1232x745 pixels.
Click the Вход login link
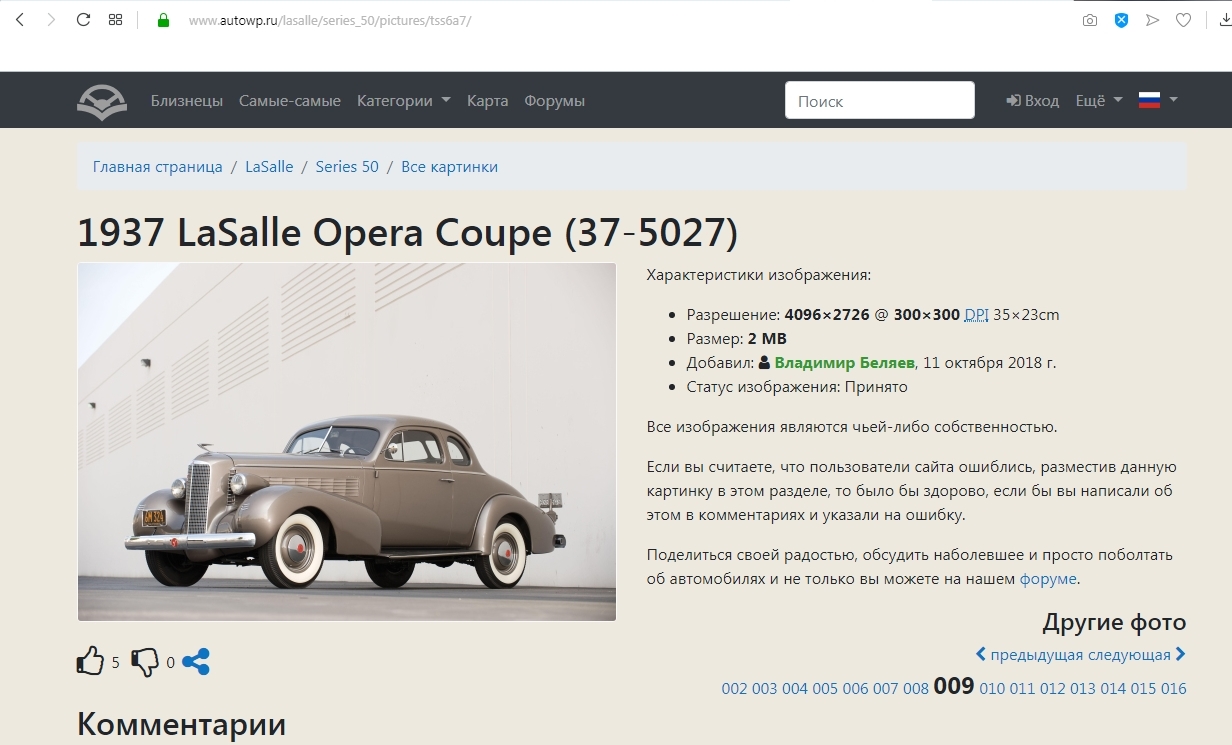coord(1032,101)
